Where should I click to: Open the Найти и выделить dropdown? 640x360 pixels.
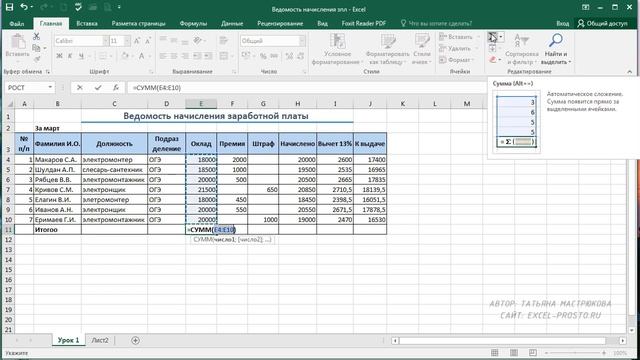556,49
